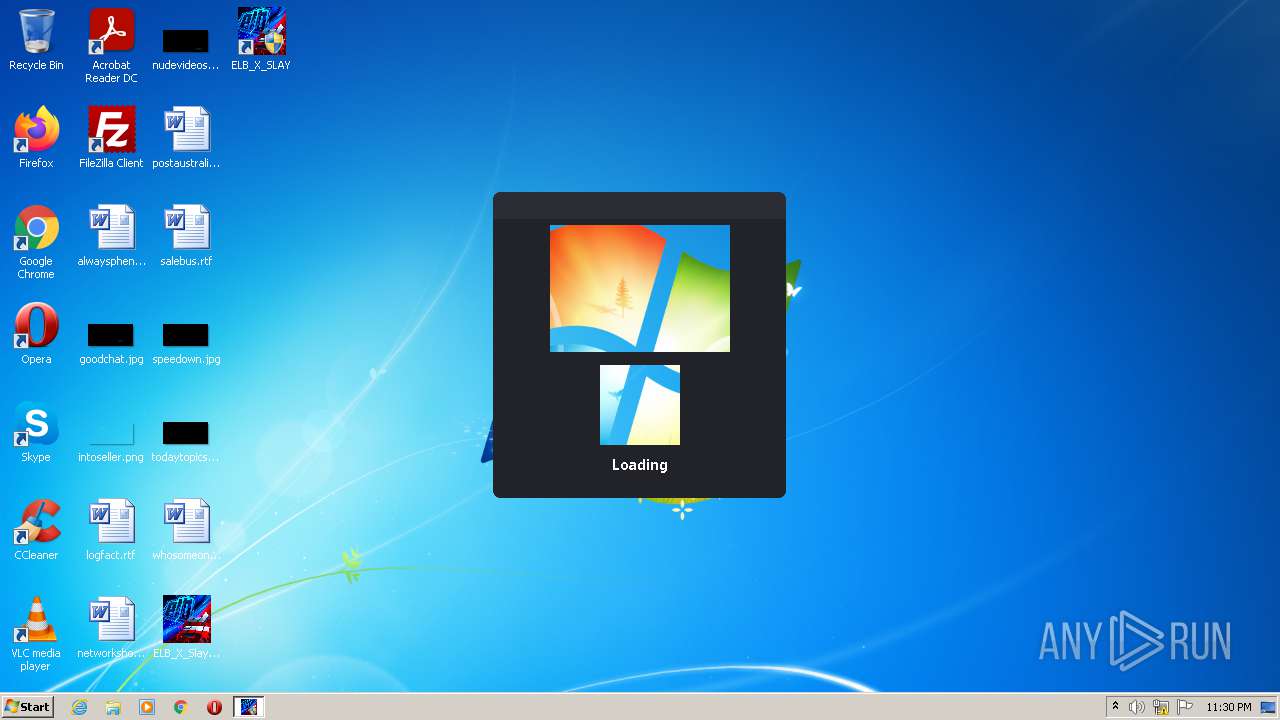Screen dimensions: 1280x720
Task: Open Chrome from the taskbar
Action: (181, 707)
